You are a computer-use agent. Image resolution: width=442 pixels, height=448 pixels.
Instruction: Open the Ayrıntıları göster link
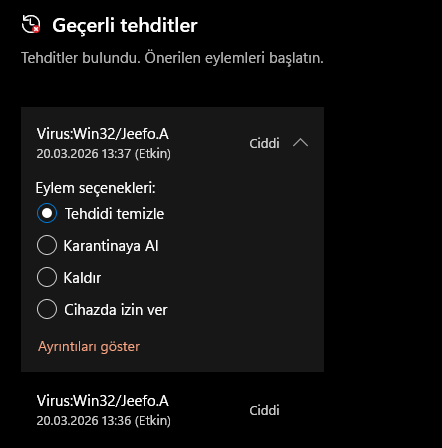tap(89, 347)
